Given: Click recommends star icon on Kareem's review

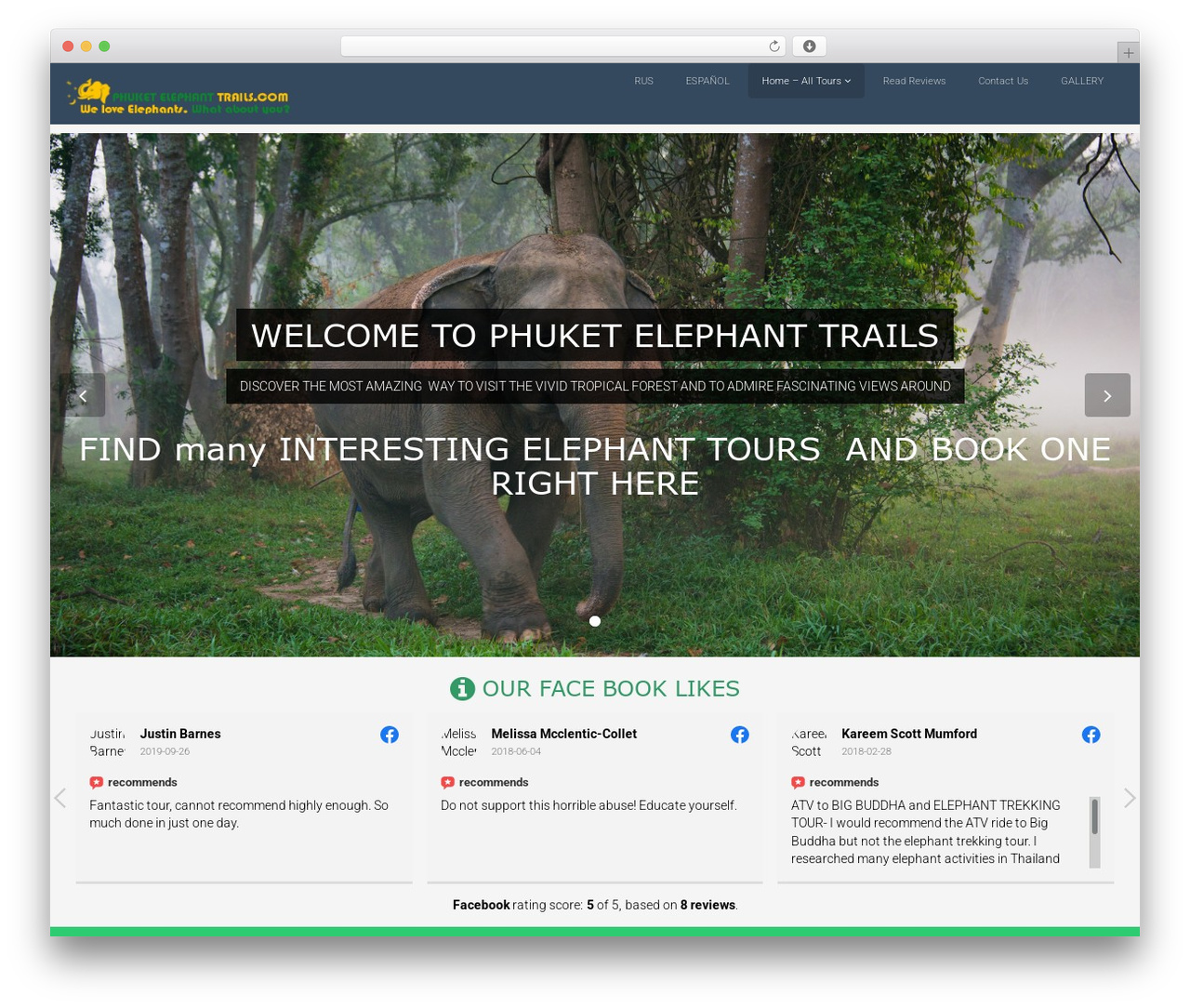Looking at the screenshot, I should [799, 782].
